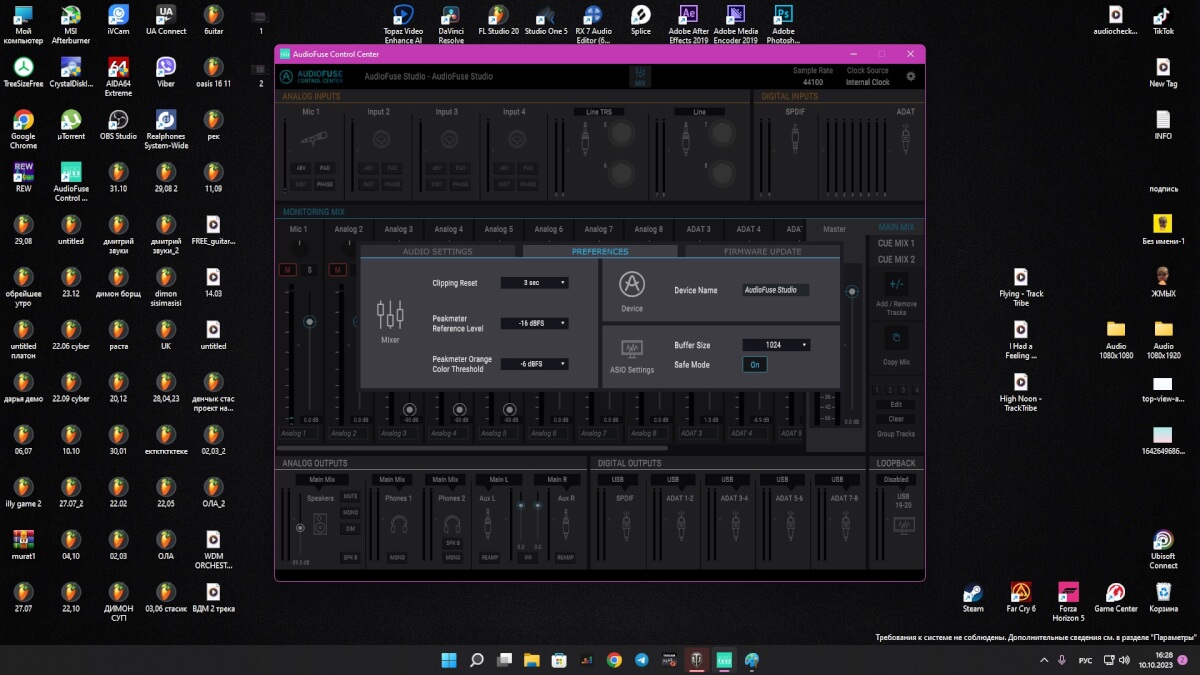Click the Arturia Device logo icon

tap(632, 285)
